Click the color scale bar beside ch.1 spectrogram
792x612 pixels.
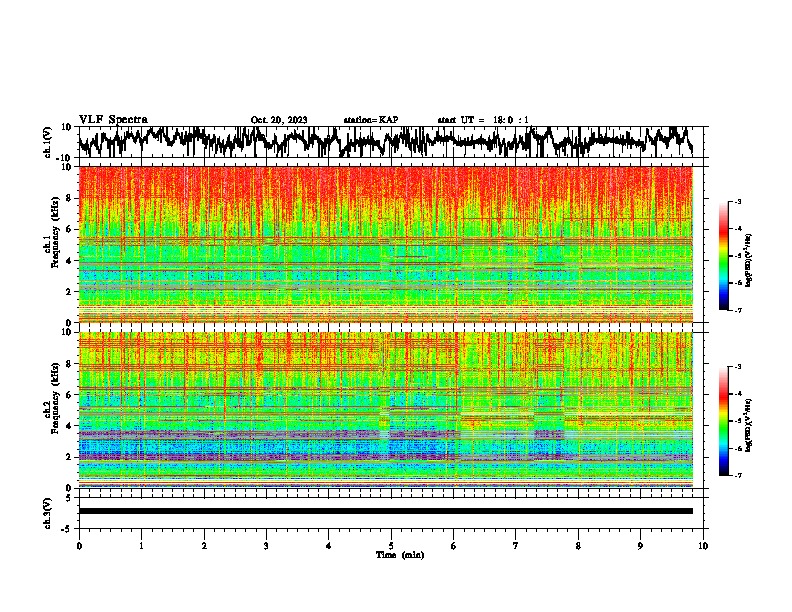point(723,256)
